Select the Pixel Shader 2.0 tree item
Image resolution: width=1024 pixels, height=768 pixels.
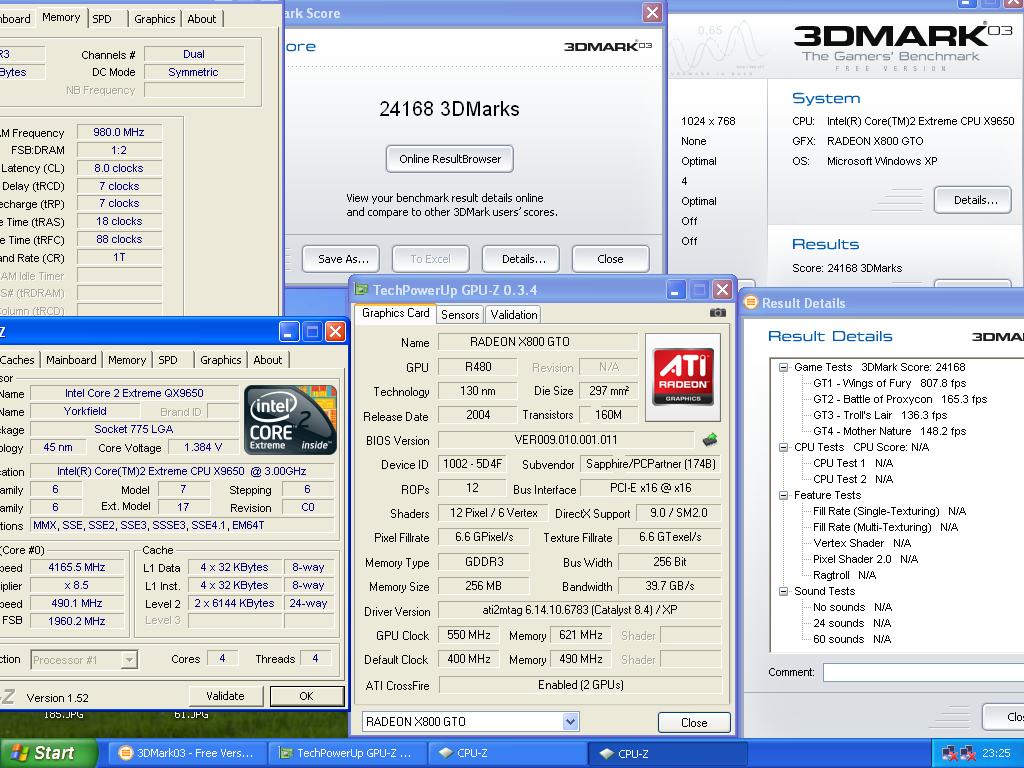865,559
